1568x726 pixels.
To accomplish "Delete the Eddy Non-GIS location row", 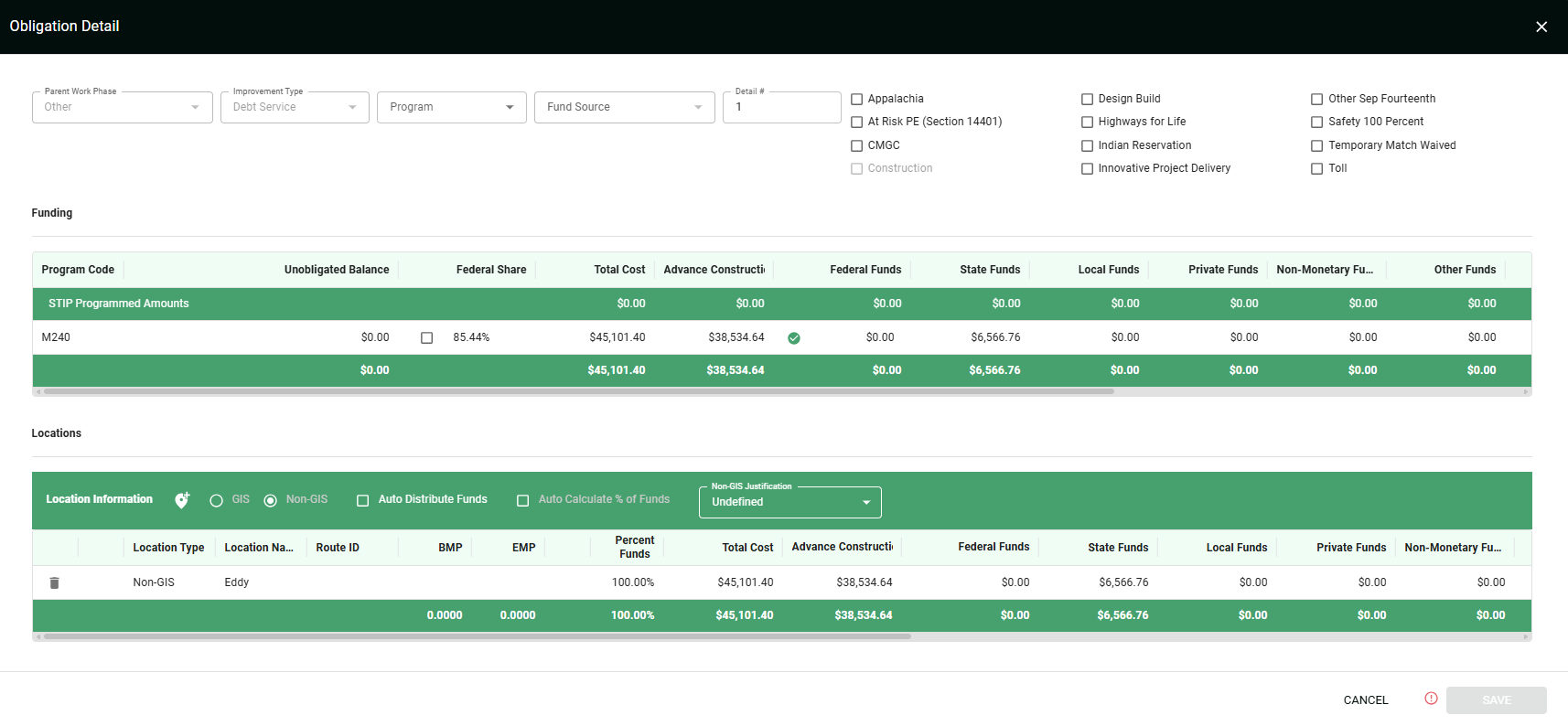I will point(55,582).
